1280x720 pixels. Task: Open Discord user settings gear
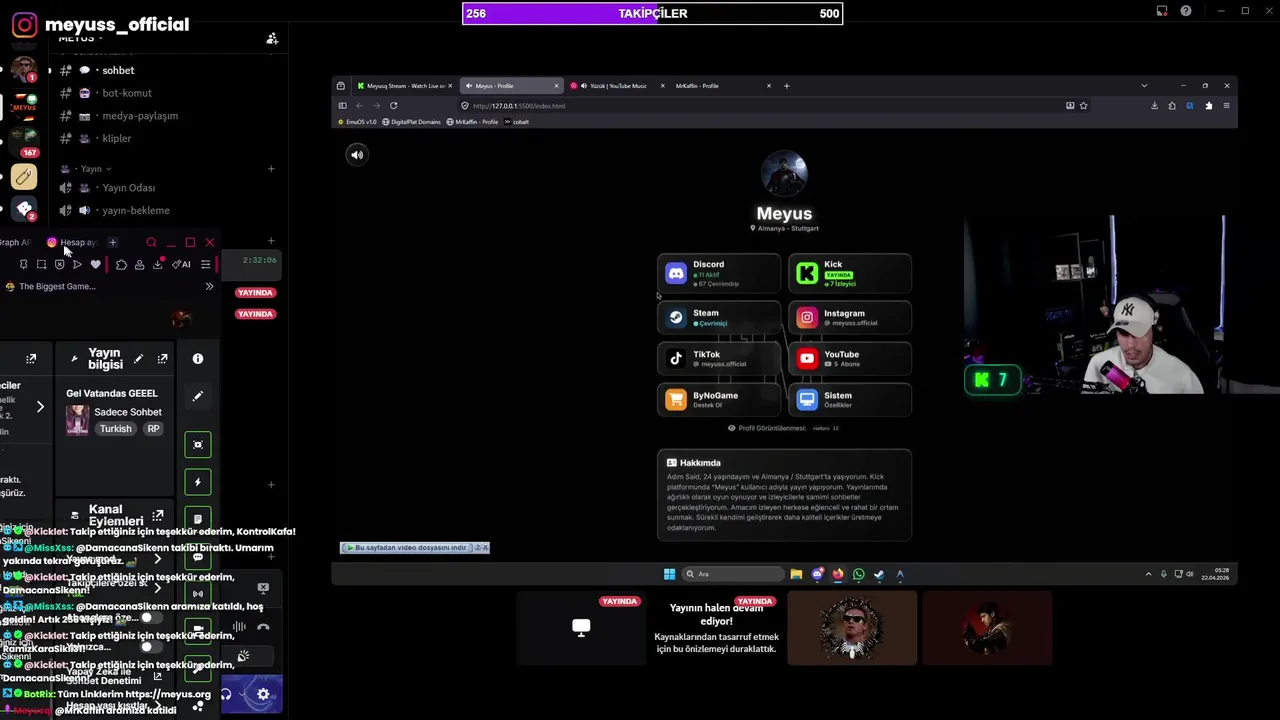point(263,694)
